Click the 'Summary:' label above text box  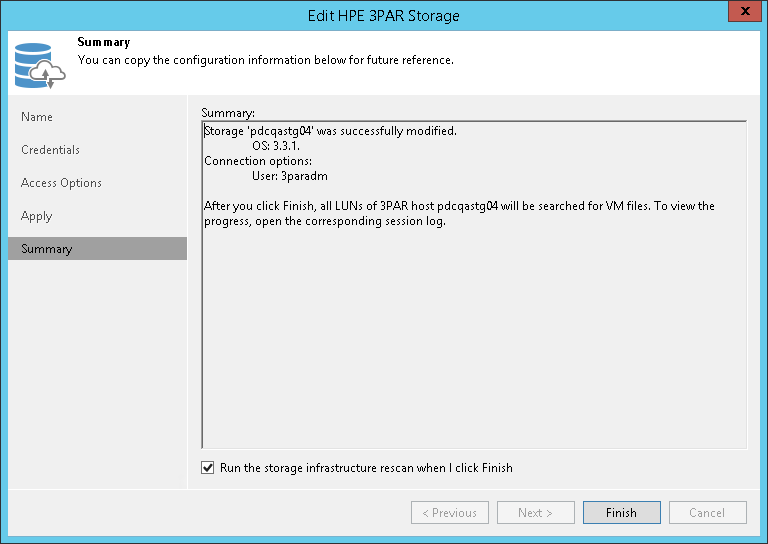(x=228, y=113)
